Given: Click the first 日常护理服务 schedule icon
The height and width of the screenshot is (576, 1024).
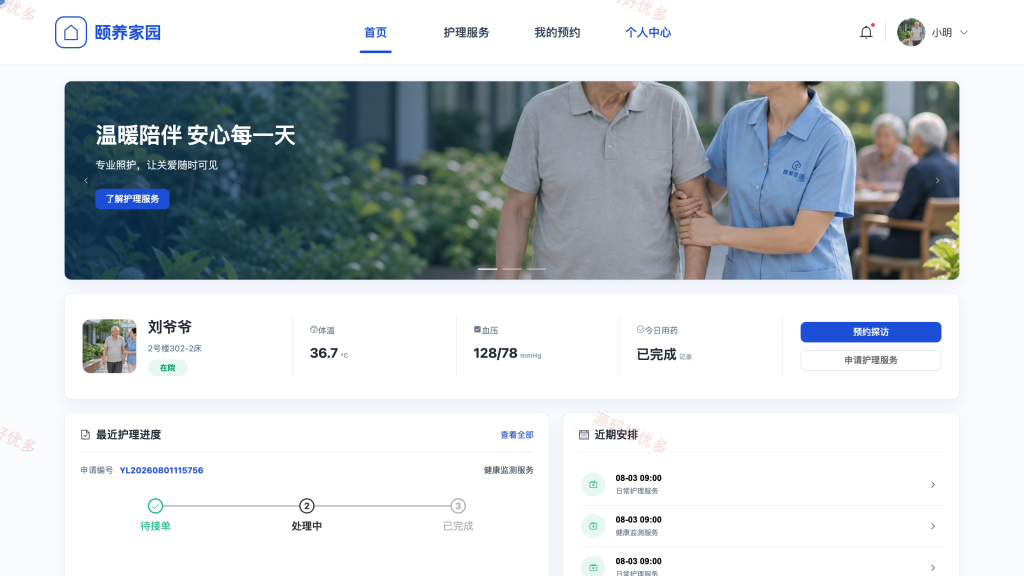Looking at the screenshot, I should (593, 485).
